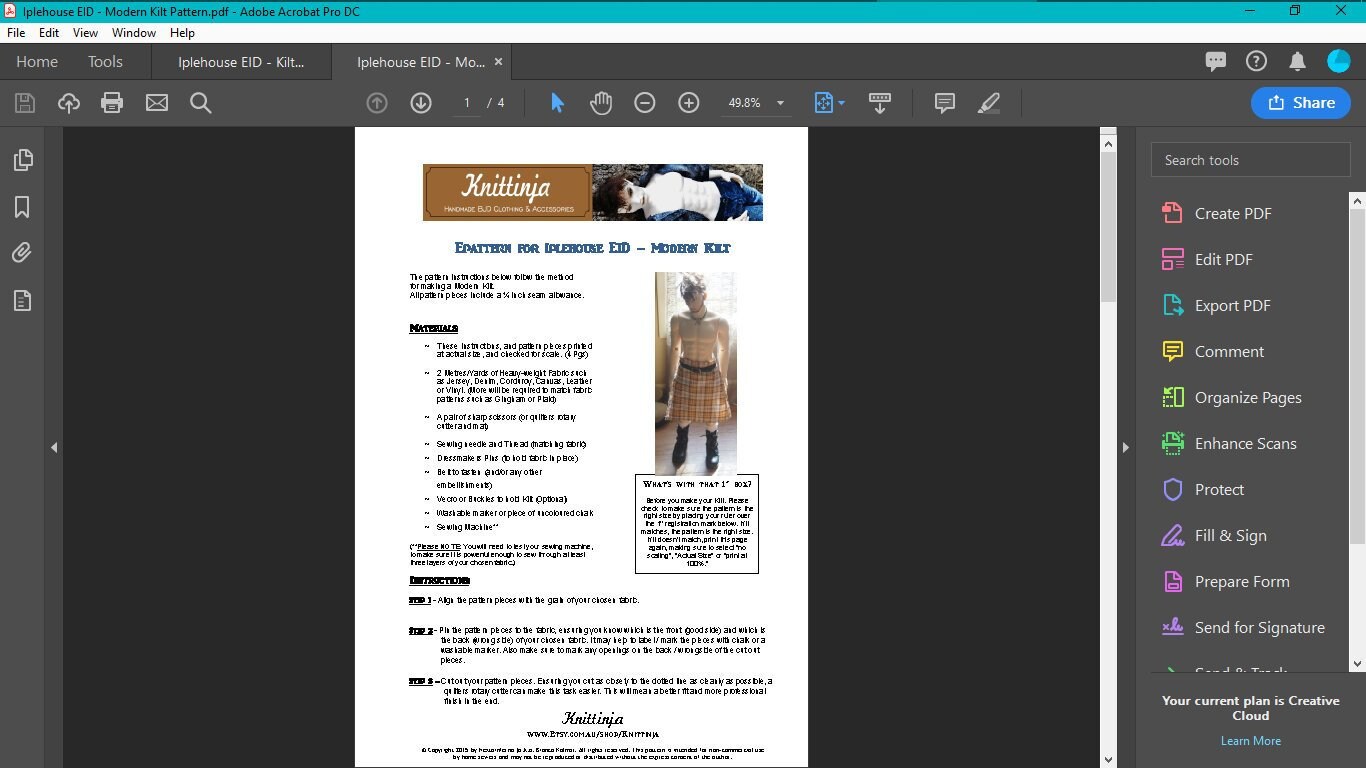Activate the selection arrow tool
This screenshot has width=1366, height=768.
pos(558,103)
